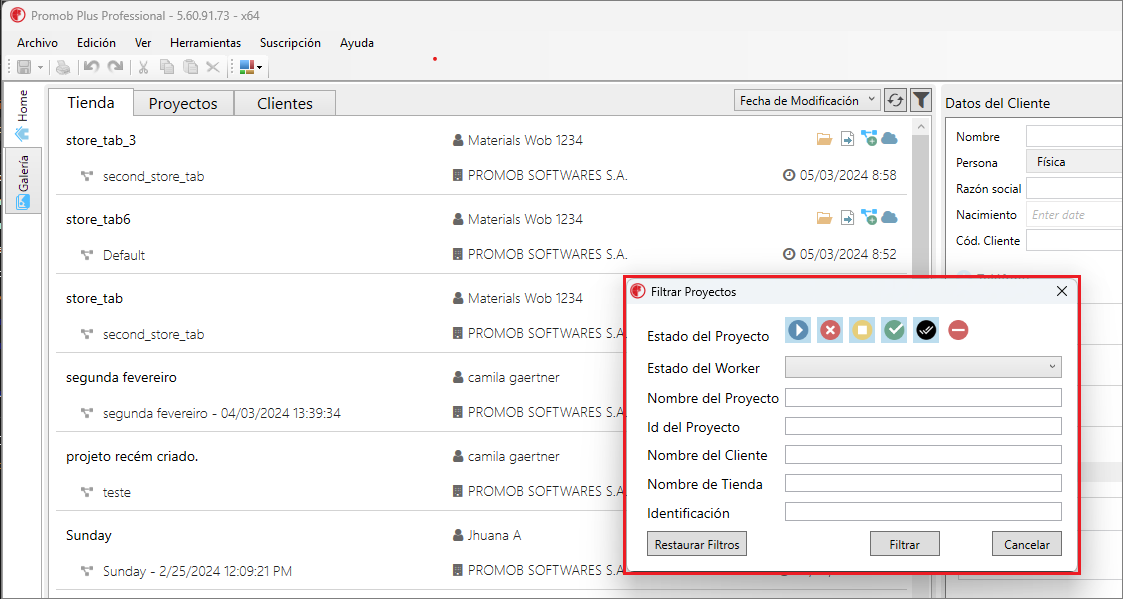Image resolution: width=1123 pixels, height=599 pixels.
Task: Click the Restaurar Filtros button
Action: click(x=697, y=544)
